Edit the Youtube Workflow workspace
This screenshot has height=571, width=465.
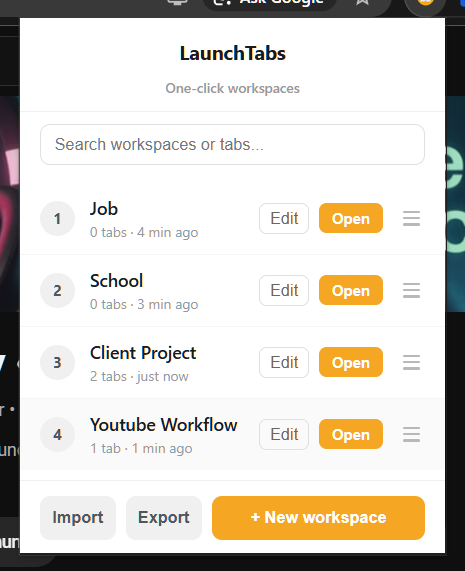(x=284, y=434)
